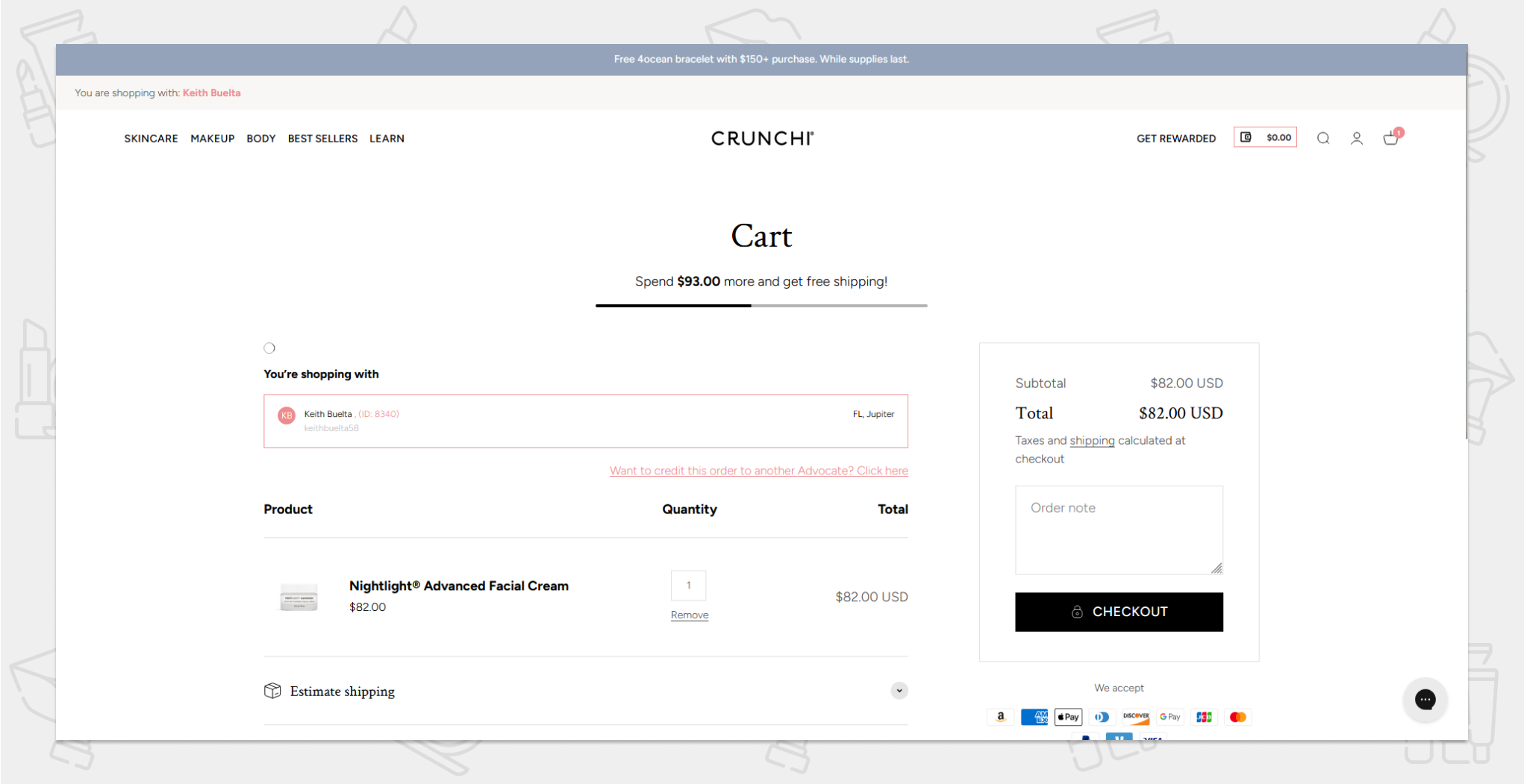Open the chat support bubble
This screenshot has width=1524, height=784.
click(1425, 700)
